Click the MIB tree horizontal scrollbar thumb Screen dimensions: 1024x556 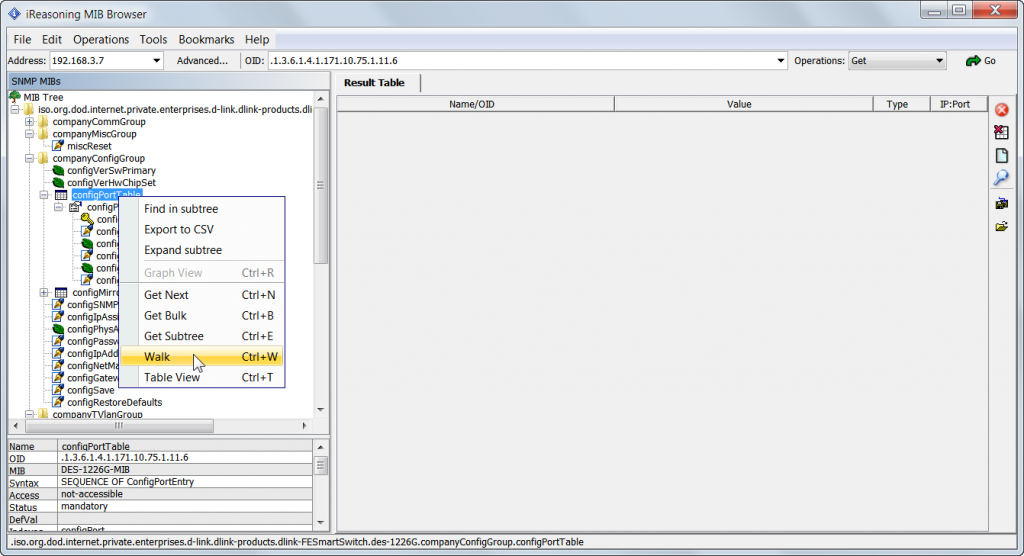coord(119,426)
